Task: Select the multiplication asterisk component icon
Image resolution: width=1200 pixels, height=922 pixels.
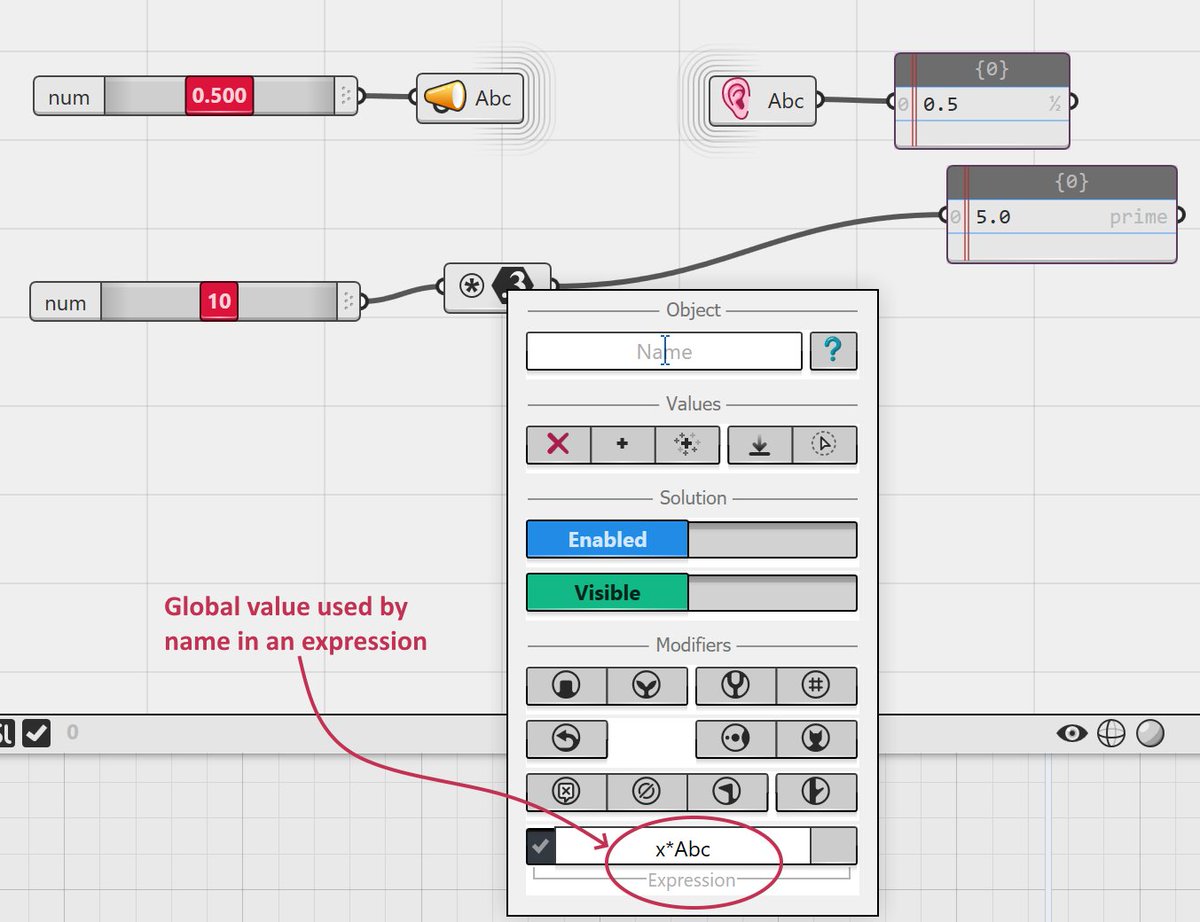Action: click(x=471, y=285)
